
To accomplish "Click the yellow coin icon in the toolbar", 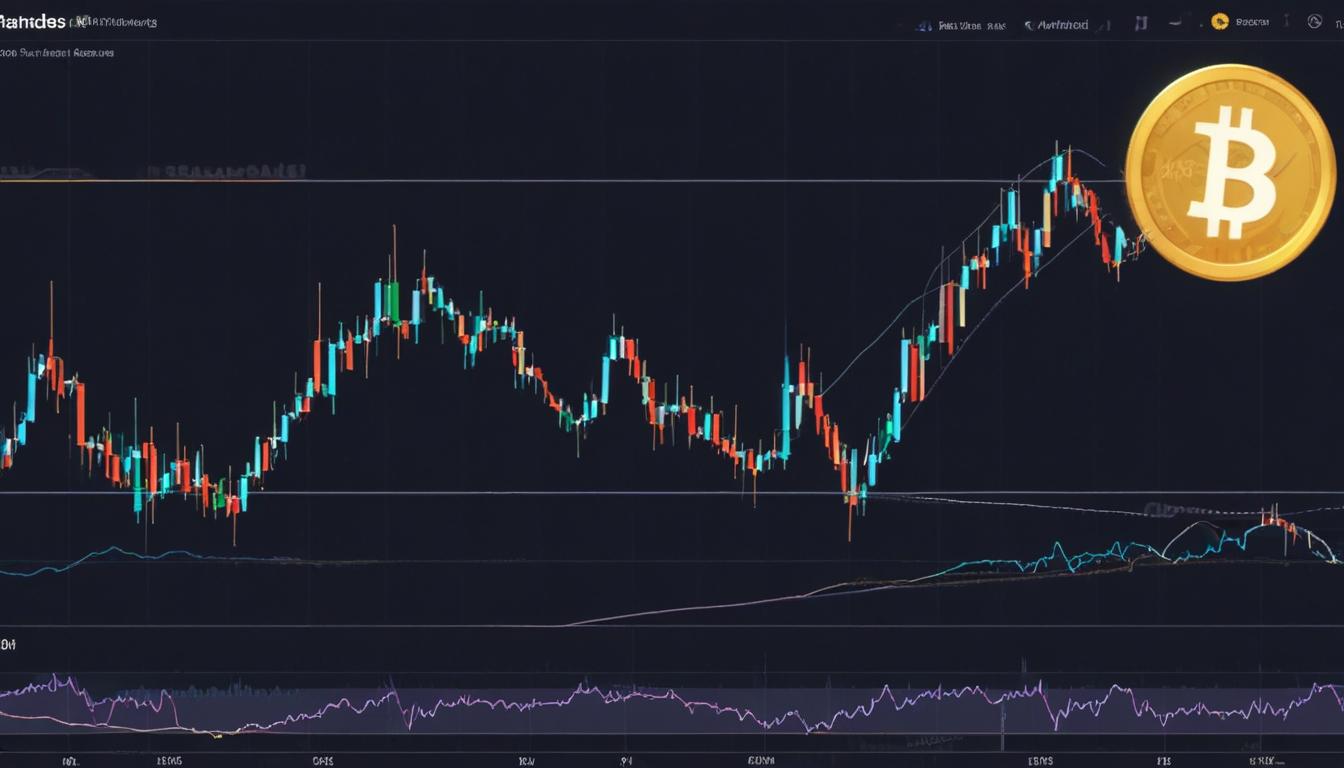I will click(1220, 21).
